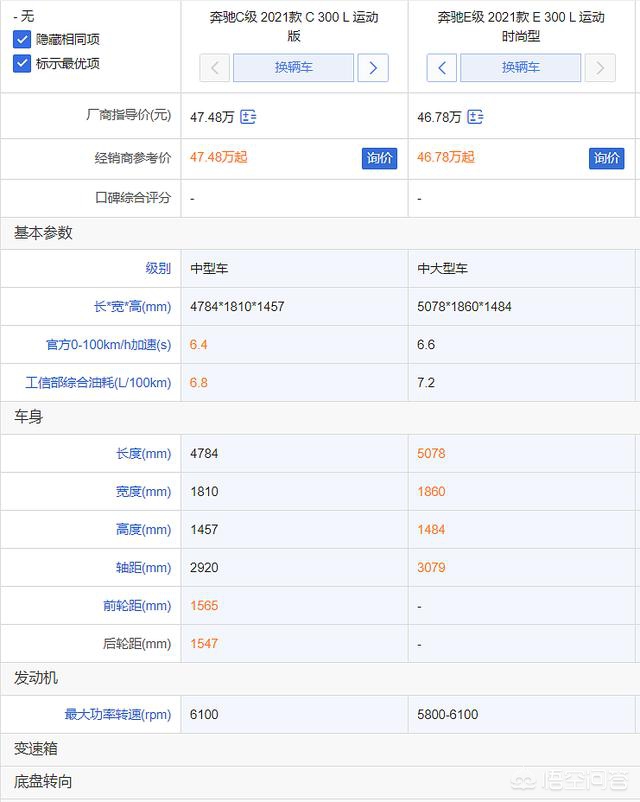Select the 1484 height value
The height and width of the screenshot is (802, 640).
(x=431, y=529)
